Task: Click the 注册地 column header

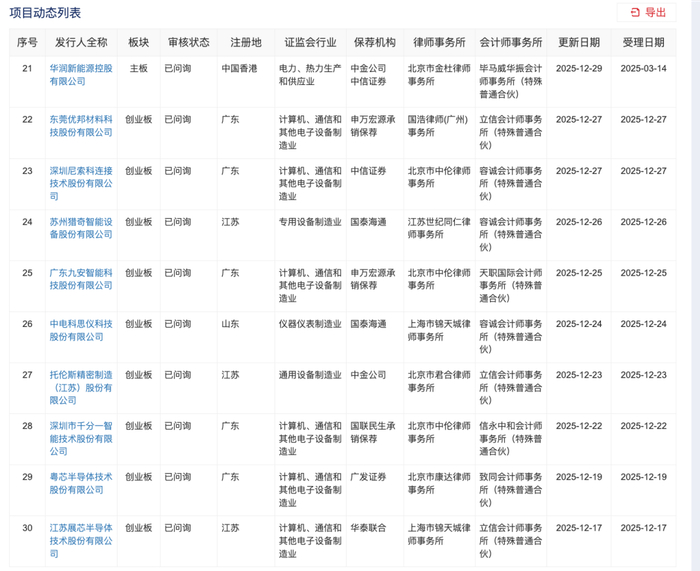Action: [246, 42]
